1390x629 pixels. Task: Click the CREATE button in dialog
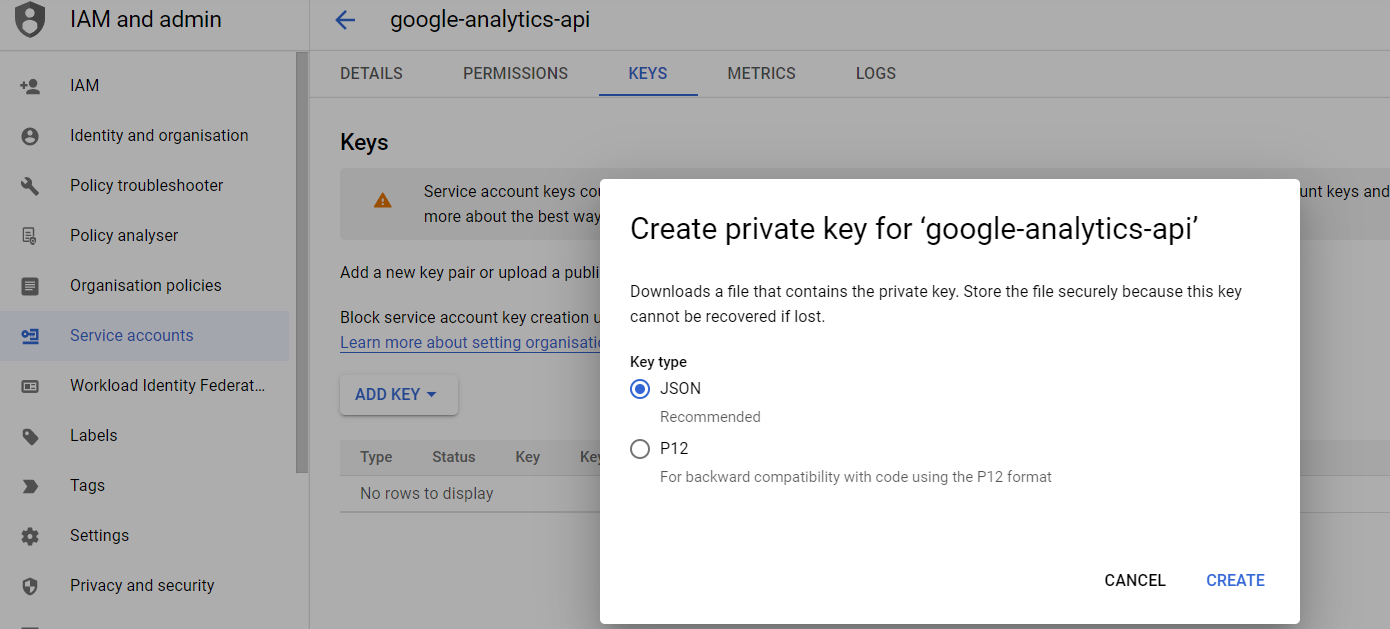pyautogui.click(x=1235, y=581)
